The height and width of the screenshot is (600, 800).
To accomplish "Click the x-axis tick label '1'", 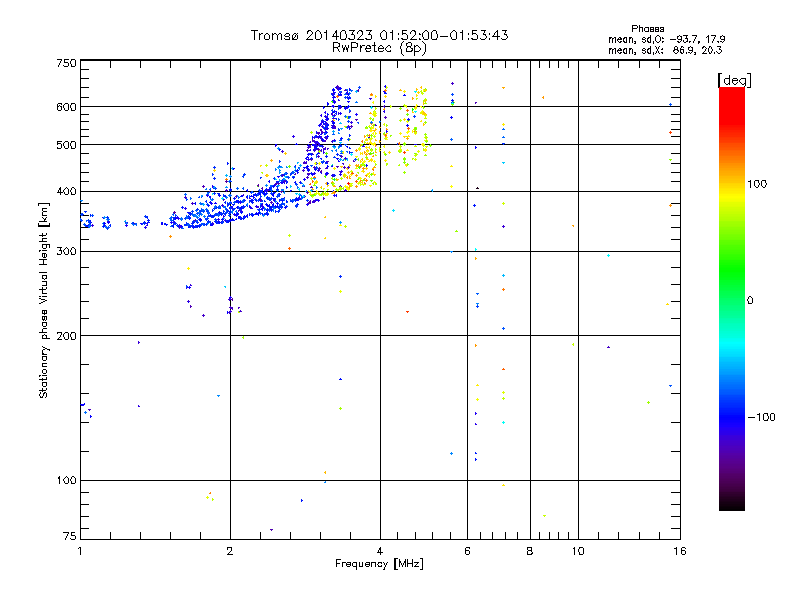I will (80, 551).
